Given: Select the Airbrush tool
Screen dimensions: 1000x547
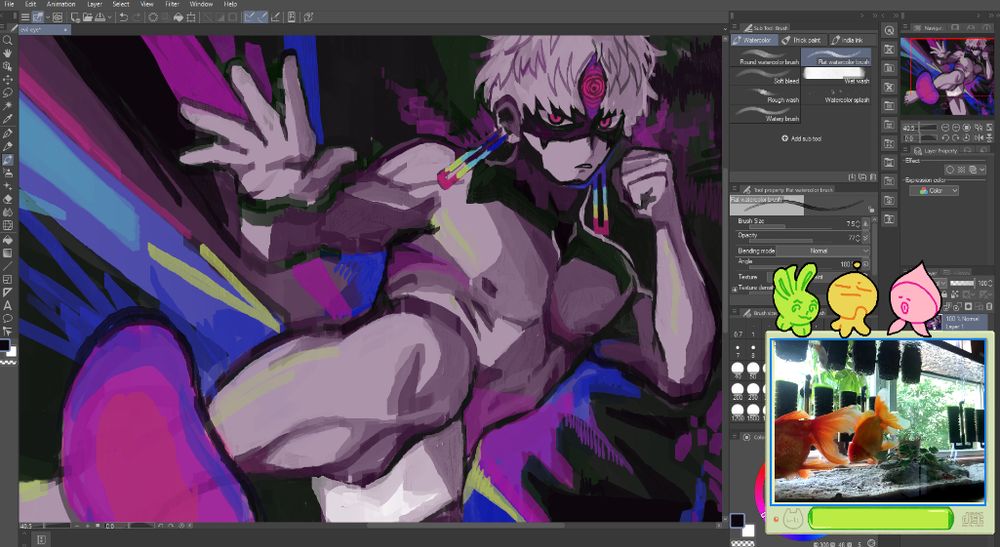Looking at the screenshot, I should point(8,174).
